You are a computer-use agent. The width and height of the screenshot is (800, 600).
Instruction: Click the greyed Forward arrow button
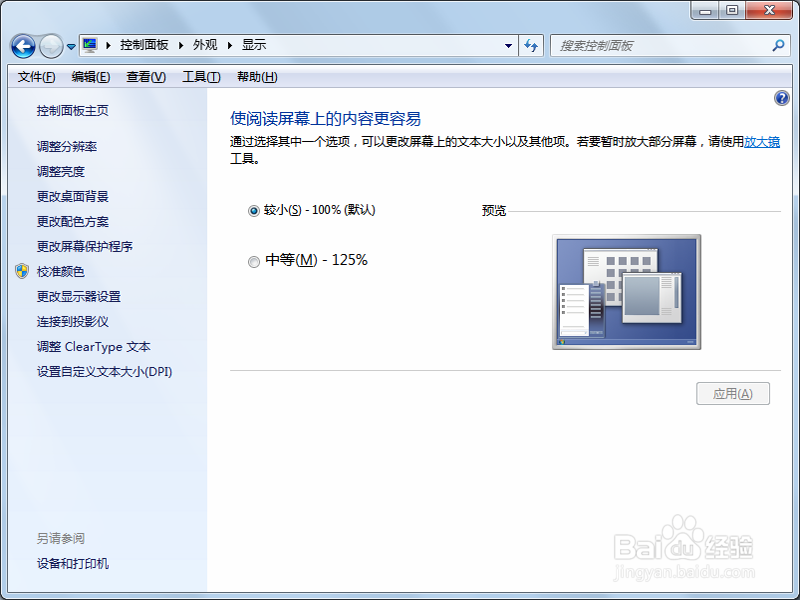click(x=51, y=46)
